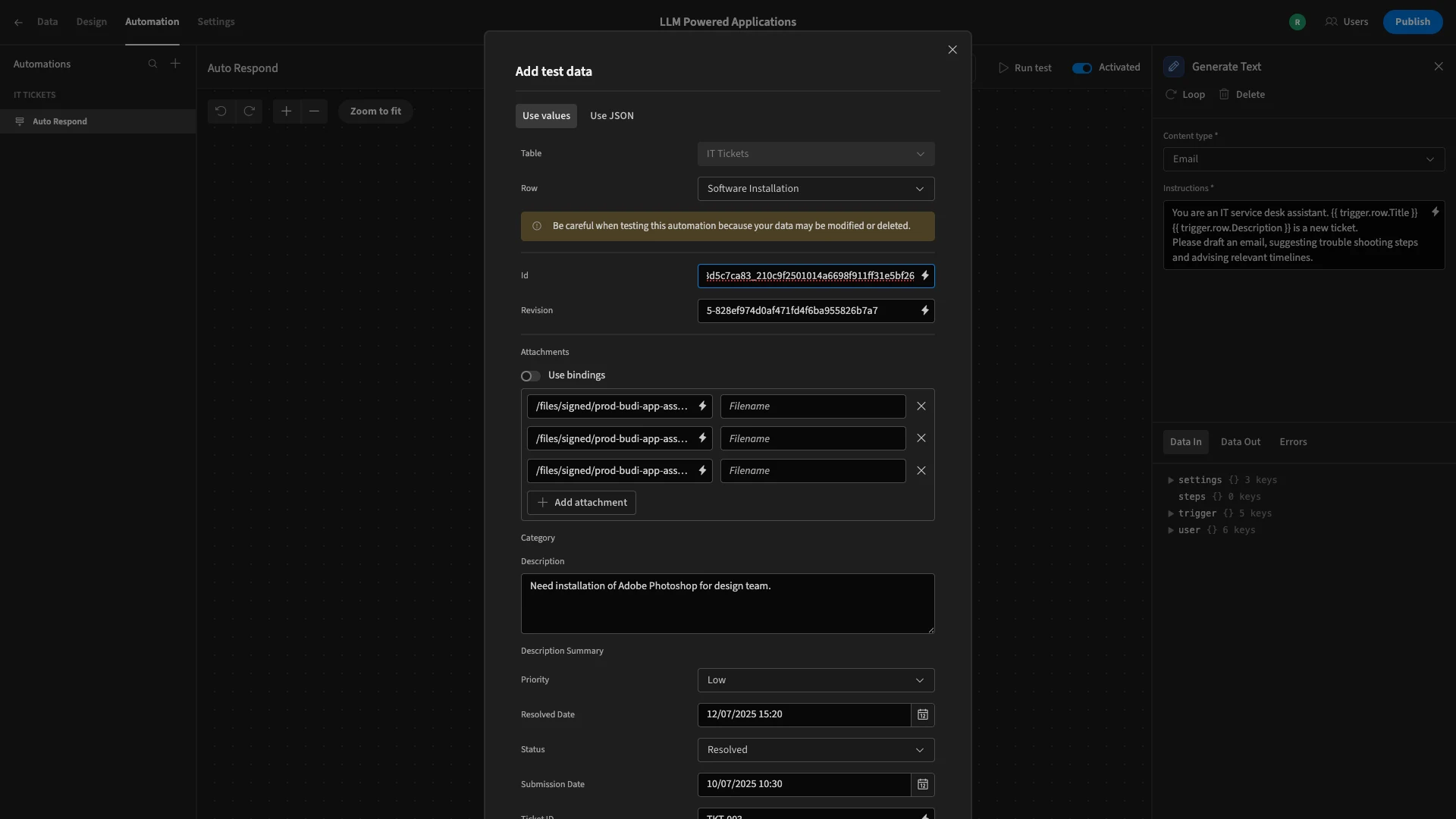Remove the first attachment row
The width and height of the screenshot is (1456, 819).
[921, 406]
